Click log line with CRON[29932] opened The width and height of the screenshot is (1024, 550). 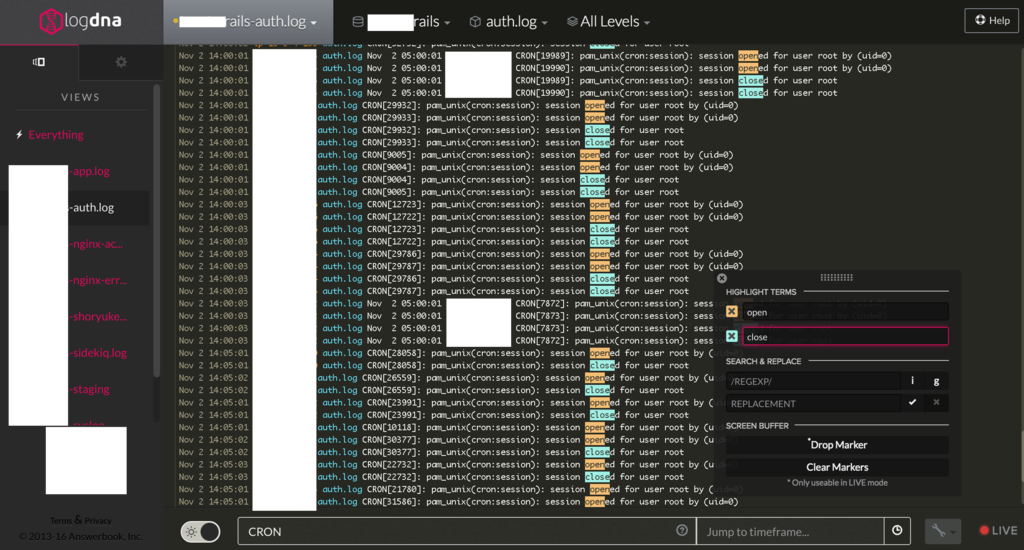[457, 105]
